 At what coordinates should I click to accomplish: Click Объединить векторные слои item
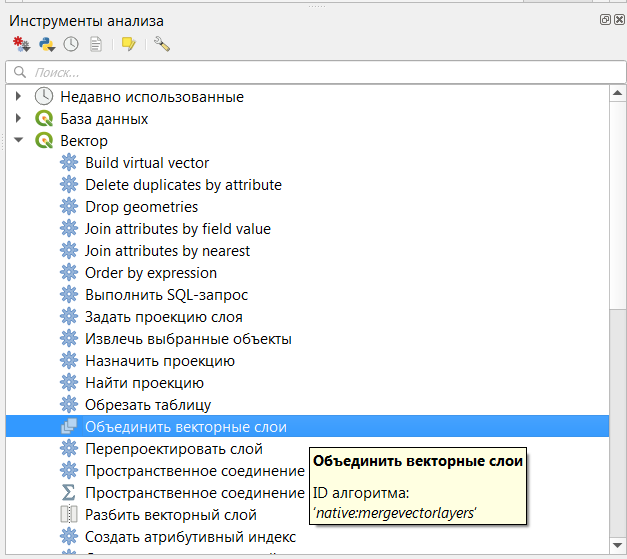[186, 427]
